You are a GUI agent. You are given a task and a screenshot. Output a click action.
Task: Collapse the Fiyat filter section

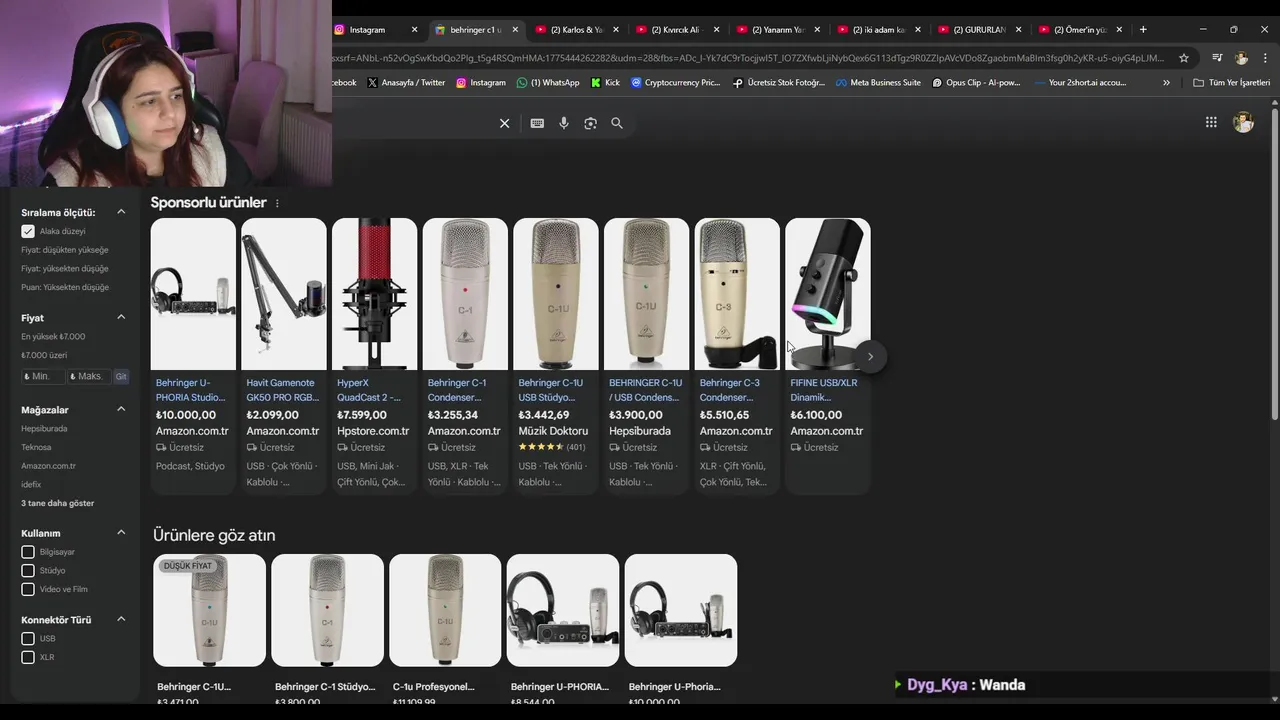(x=121, y=317)
